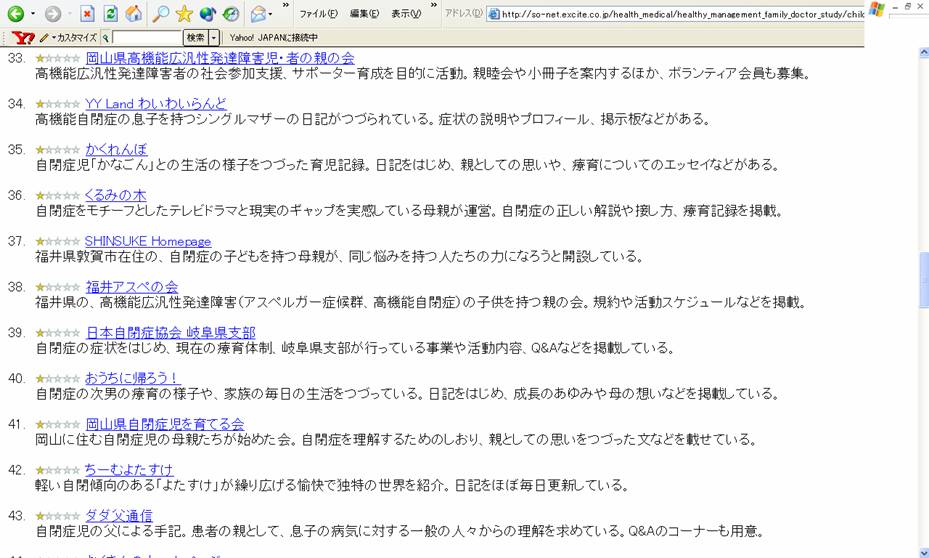Click description starting 自閉症の次男の療育の様子
The image size is (929, 558).
[x=407, y=393]
